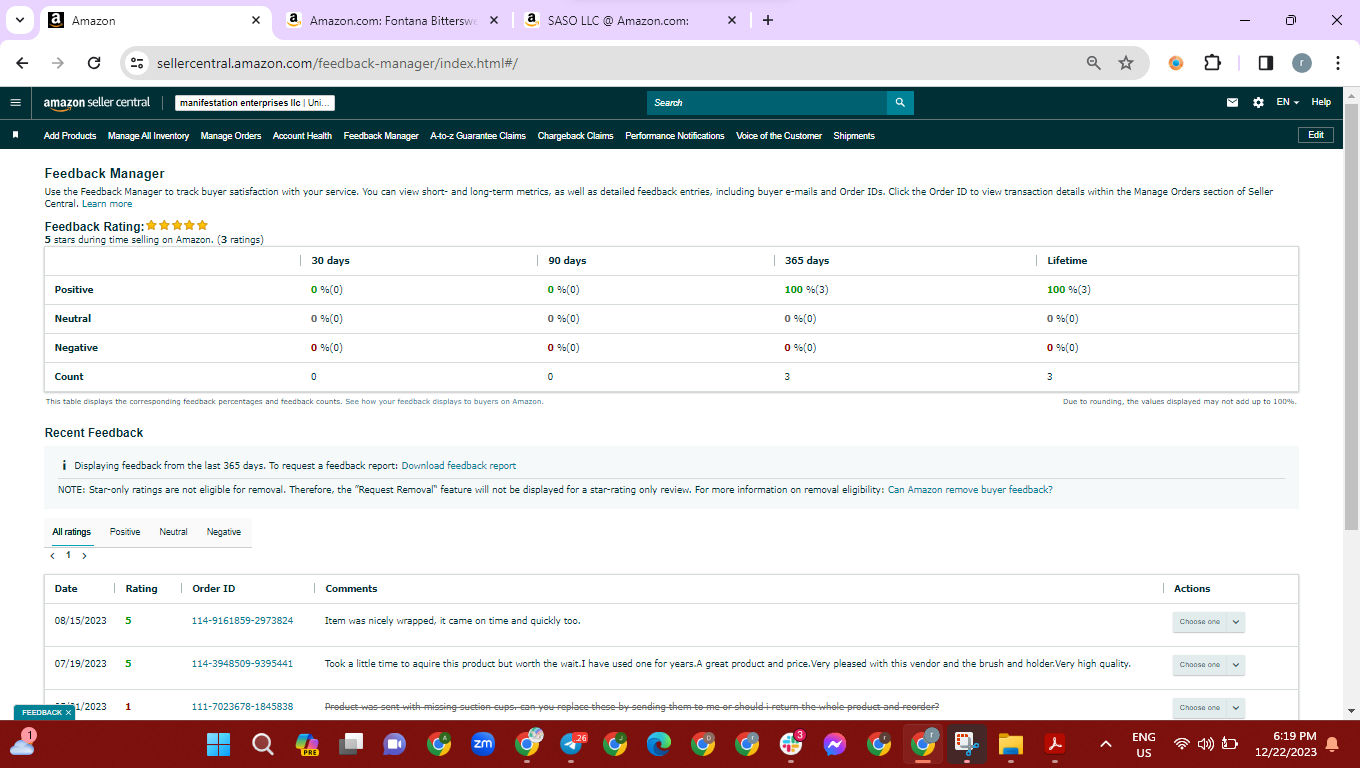This screenshot has height=768, width=1360.
Task: Open order 114-9161859-2973824
Action: pos(242,621)
